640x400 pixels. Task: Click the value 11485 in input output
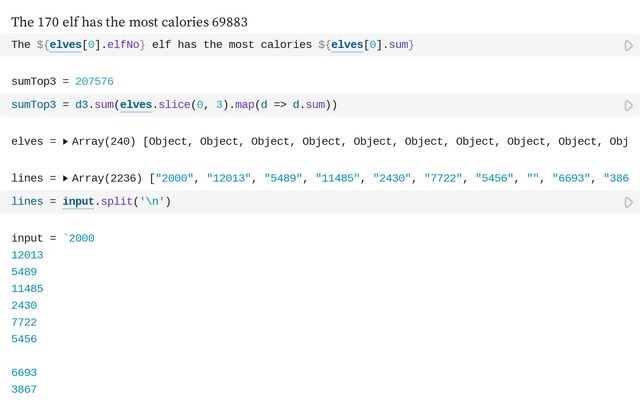pyautogui.click(x=27, y=288)
